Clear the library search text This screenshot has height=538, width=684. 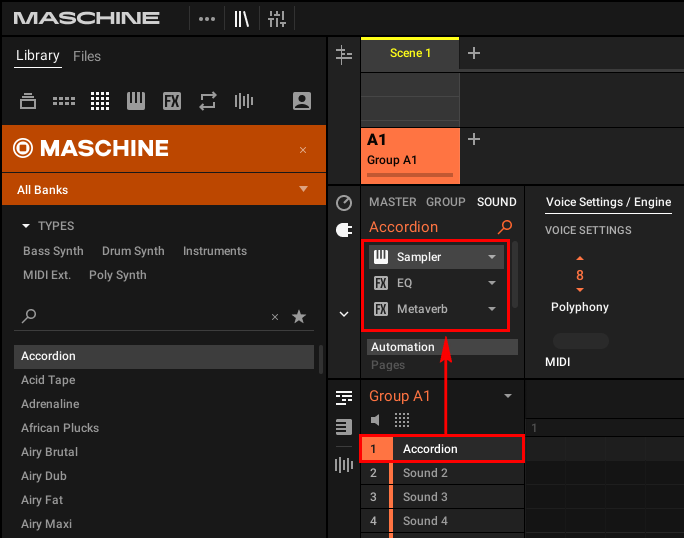pyautogui.click(x=275, y=317)
